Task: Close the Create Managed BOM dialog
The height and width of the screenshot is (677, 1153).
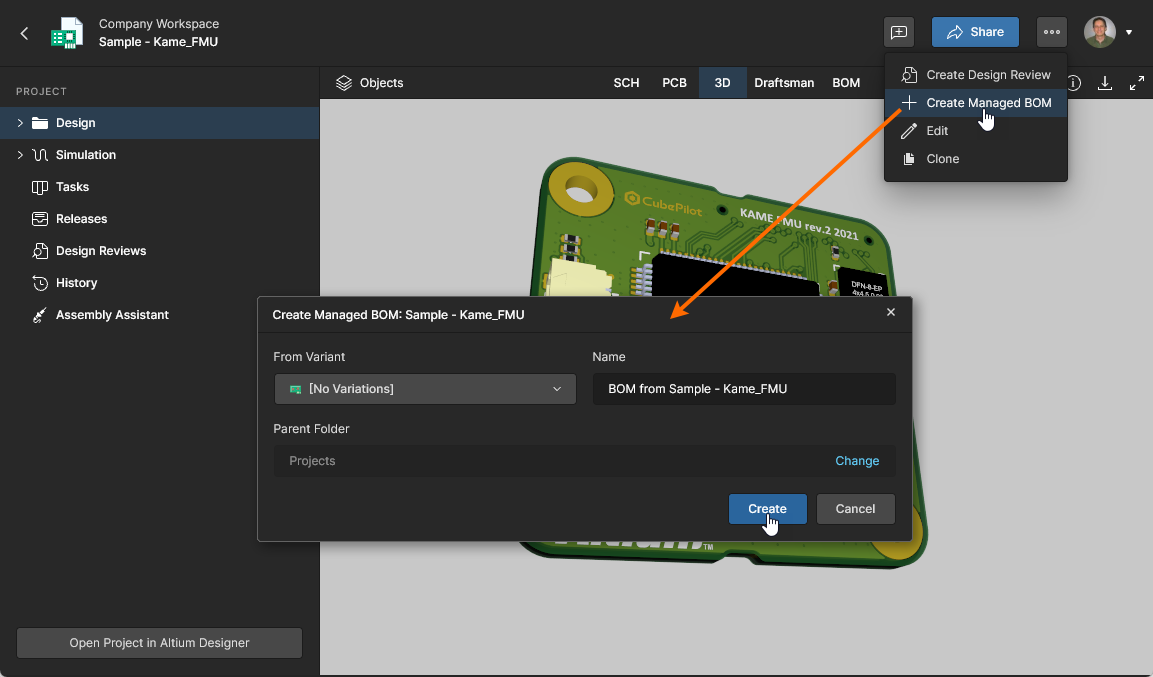Action: pyautogui.click(x=890, y=312)
